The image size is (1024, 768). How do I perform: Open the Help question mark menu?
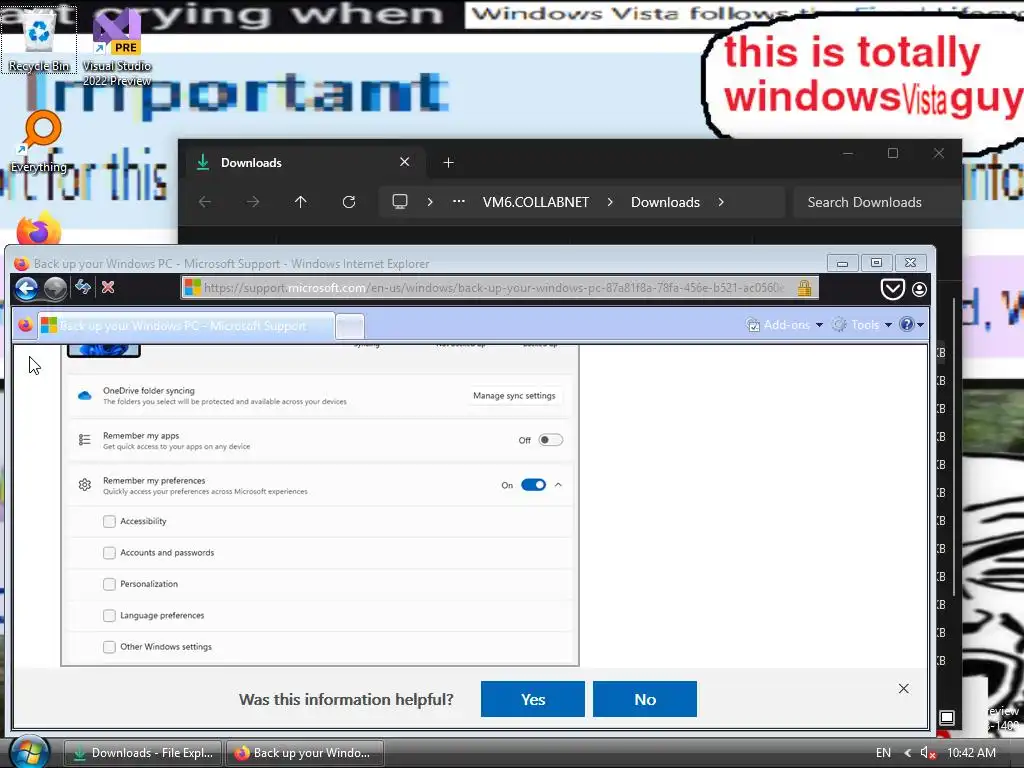[x=911, y=325]
